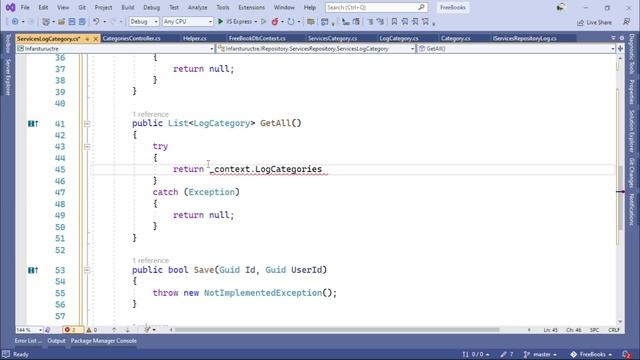Viewport: 640px width, 360px height.
Task: Click the Redo icon
Action: tap(113, 22)
